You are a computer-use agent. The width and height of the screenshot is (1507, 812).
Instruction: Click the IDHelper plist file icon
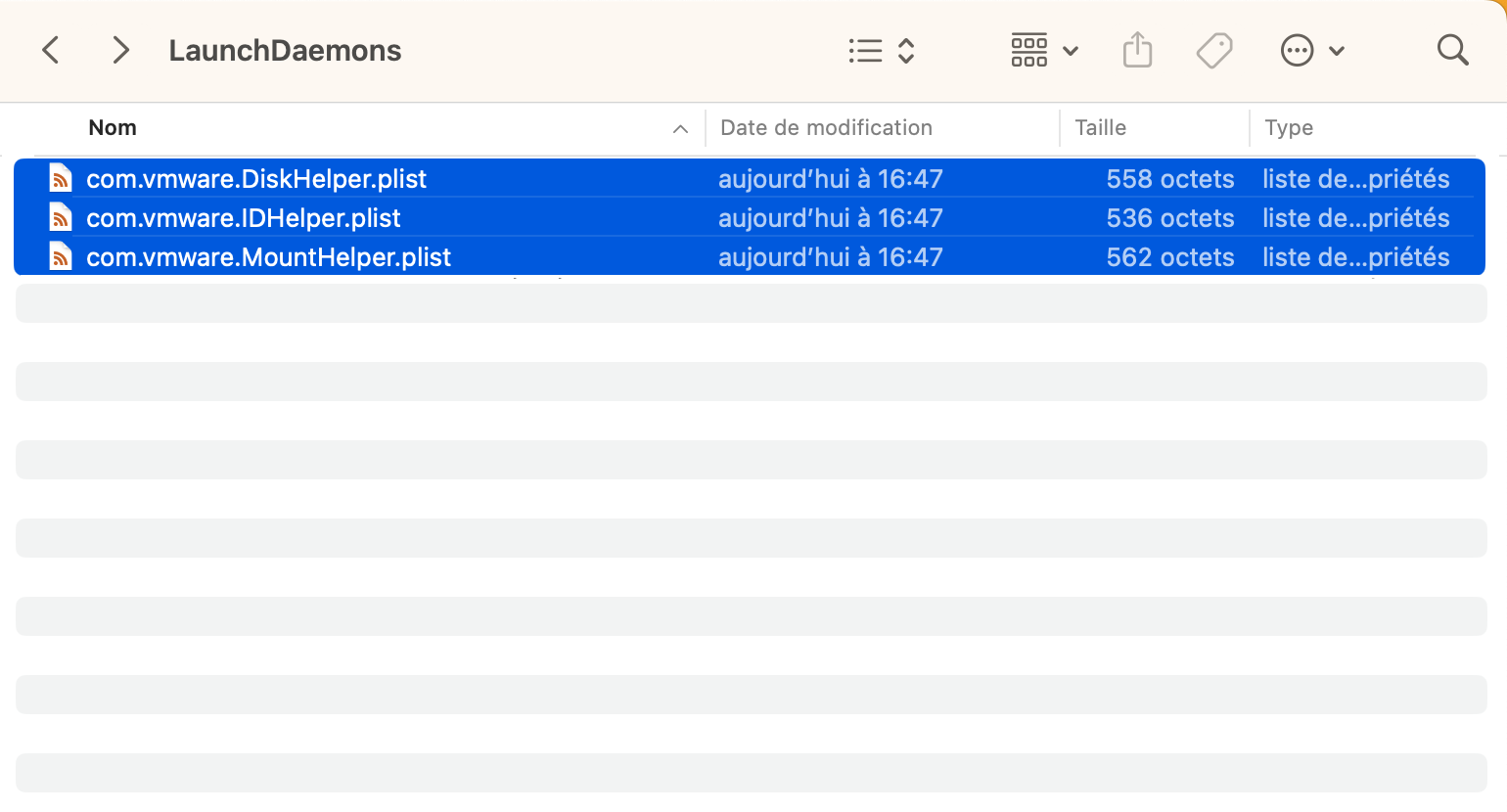tap(61, 218)
